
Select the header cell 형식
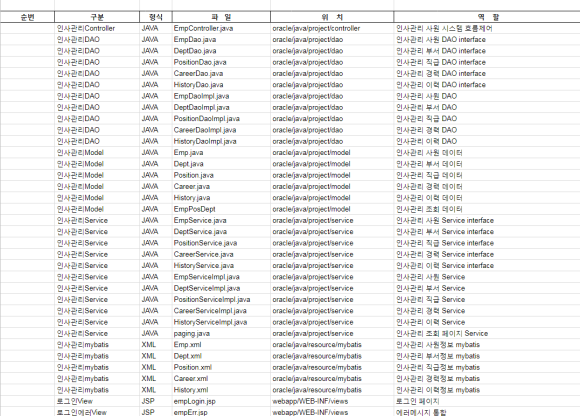(x=156, y=17)
